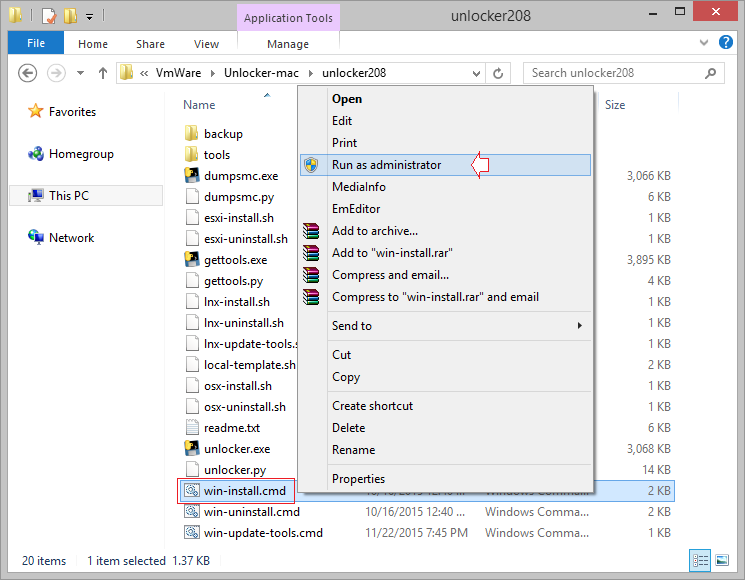The image size is (745, 580).
Task: Sort by Name column header
Action: click(199, 105)
